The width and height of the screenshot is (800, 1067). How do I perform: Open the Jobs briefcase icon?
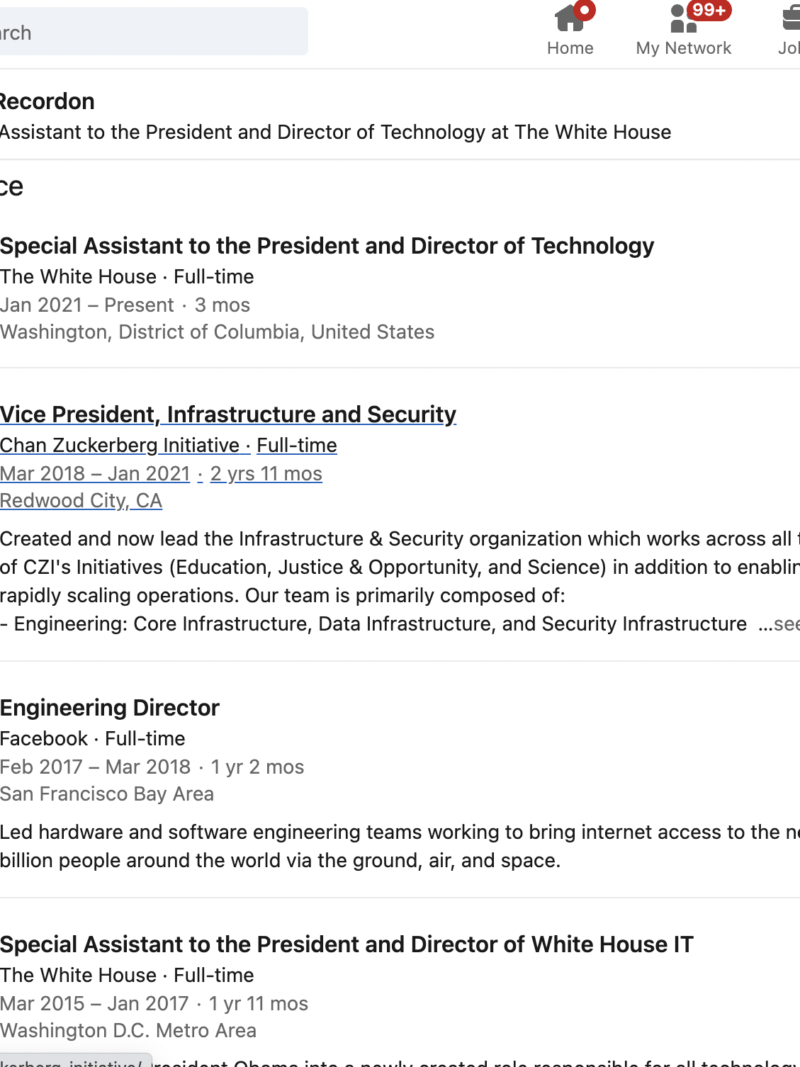tap(792, 18)
